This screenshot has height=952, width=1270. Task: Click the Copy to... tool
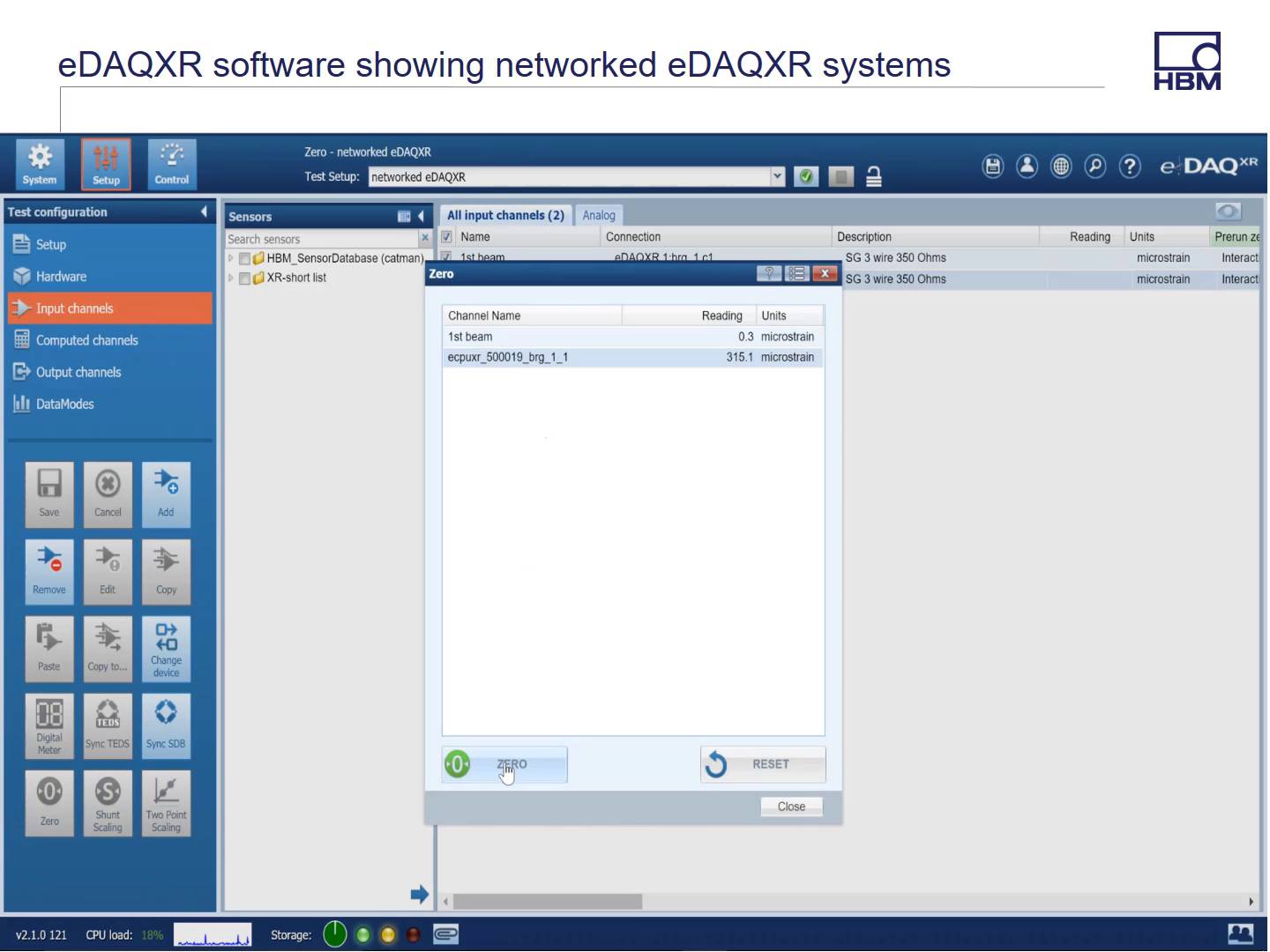click(x=108, y=649)
